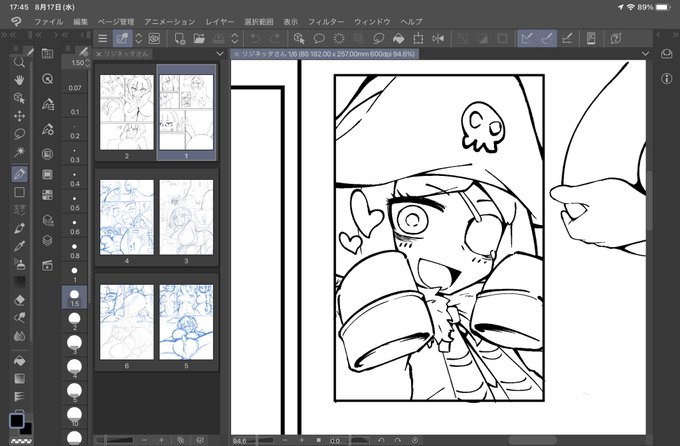The height and width of the screenshot is (446, 680).
Task: Select brush size 0.07 preset
Action: pyautogui.click(x=75, y=82)
